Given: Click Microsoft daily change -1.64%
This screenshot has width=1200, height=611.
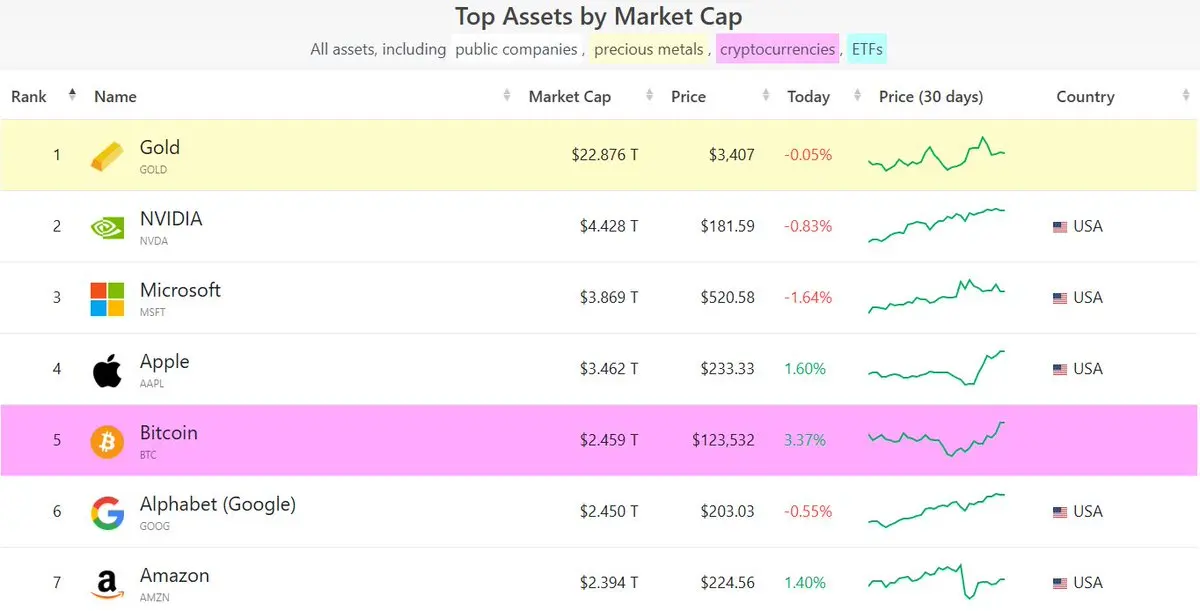Looking at the screenshot, I should (x=808, y=298).
